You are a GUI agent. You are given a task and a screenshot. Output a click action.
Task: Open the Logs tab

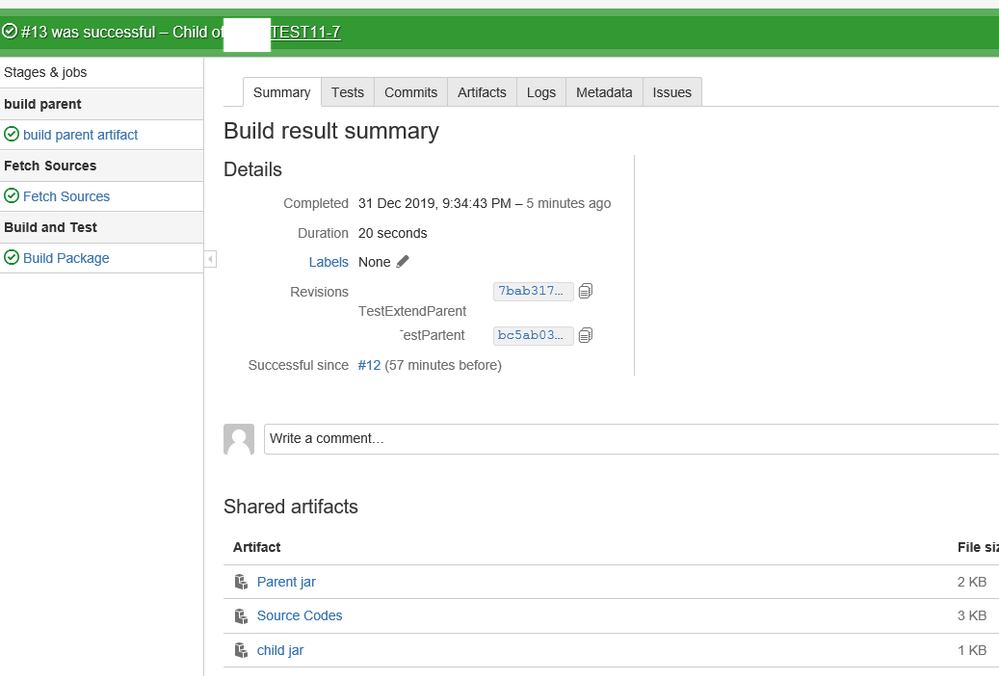(x=541, y=92)
